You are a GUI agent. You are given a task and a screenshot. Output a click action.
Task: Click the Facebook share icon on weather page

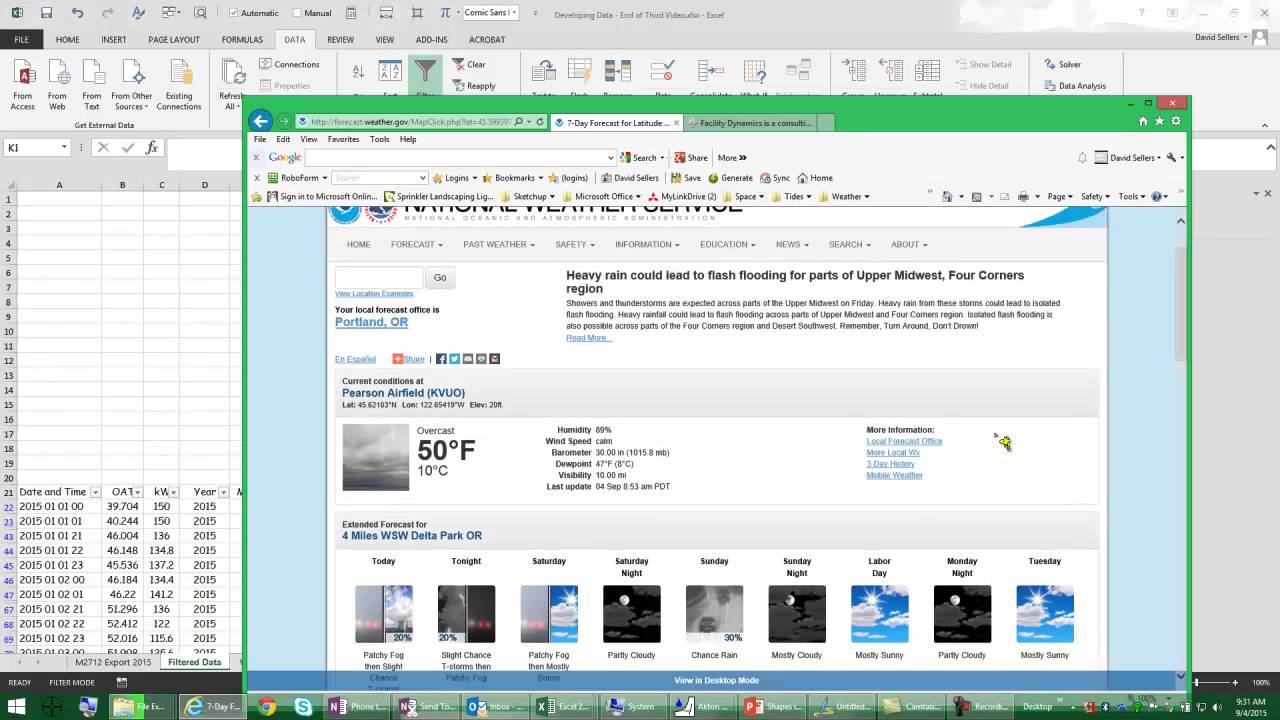[x=441, y=359]
